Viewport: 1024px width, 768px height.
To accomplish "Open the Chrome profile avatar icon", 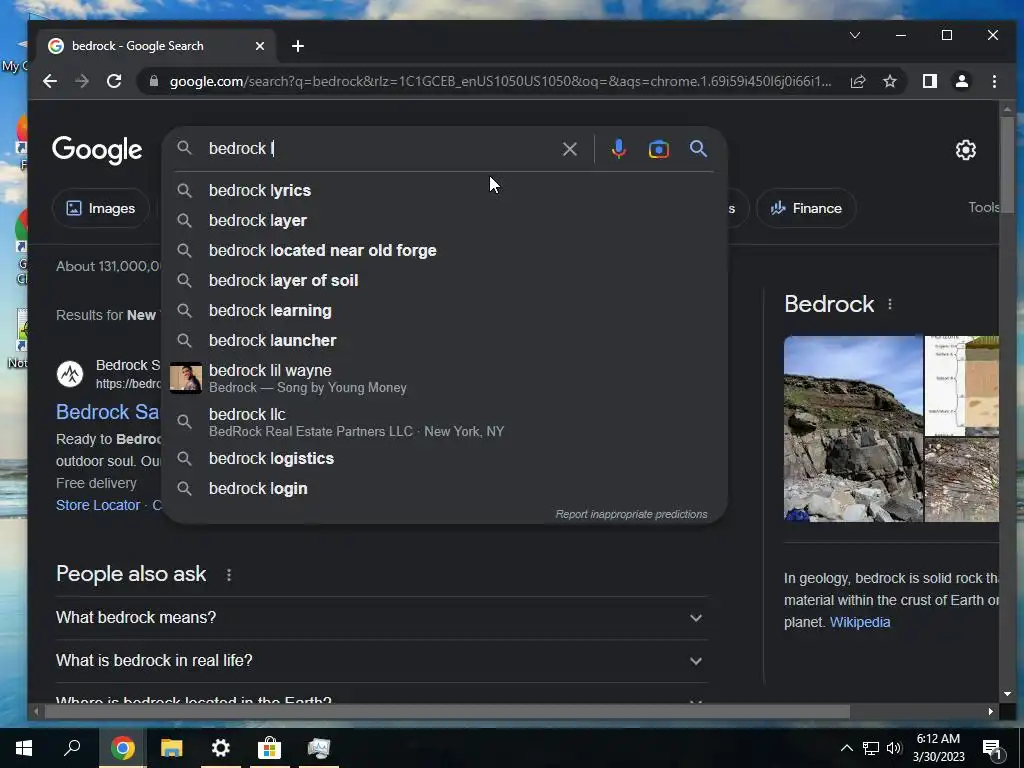I will coord(961,81).
